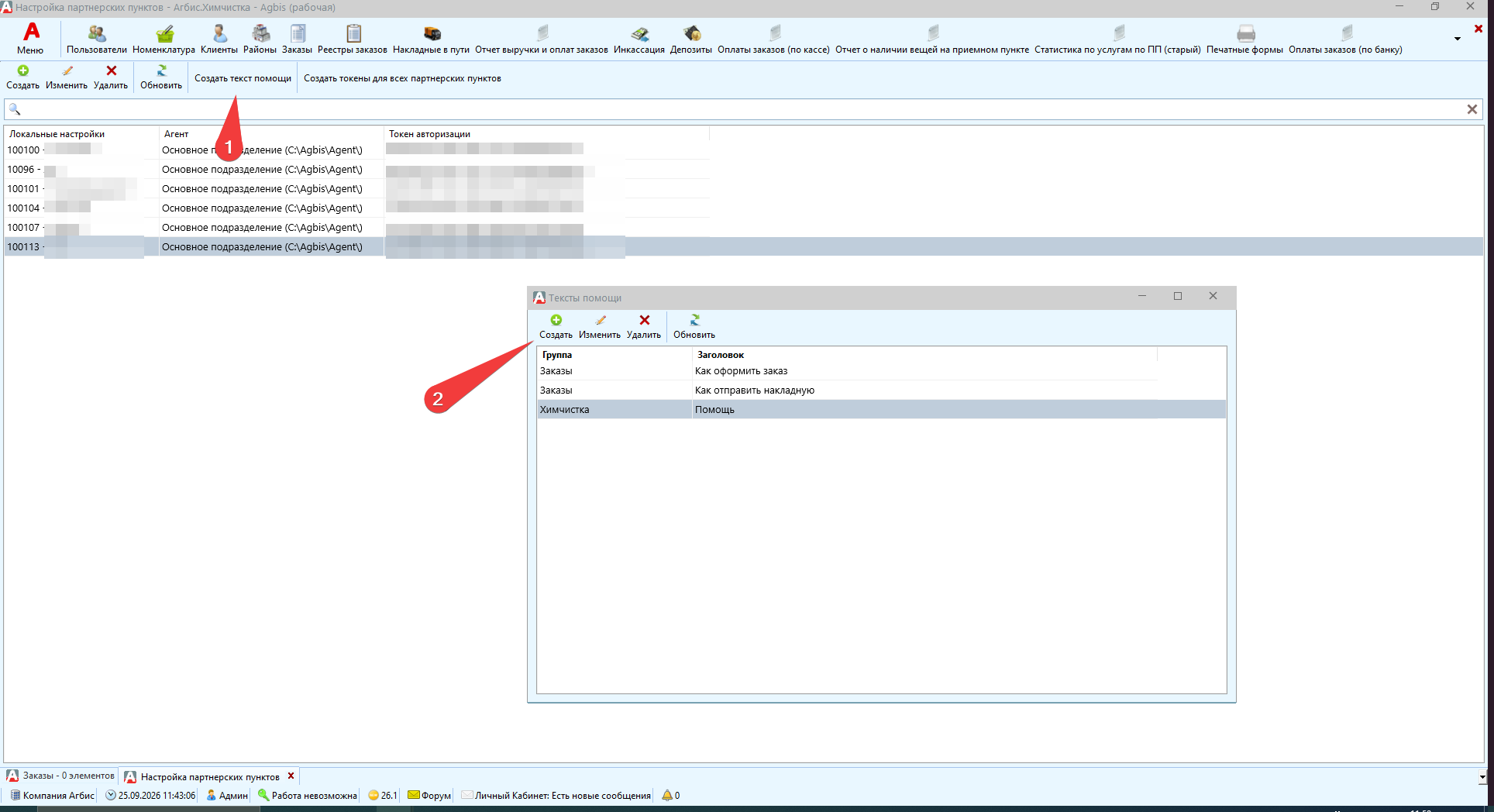Click Изменить in main window toolbar
This screenshot has height=812, width=1494.
pyautogui.click(x=67, y=77)
